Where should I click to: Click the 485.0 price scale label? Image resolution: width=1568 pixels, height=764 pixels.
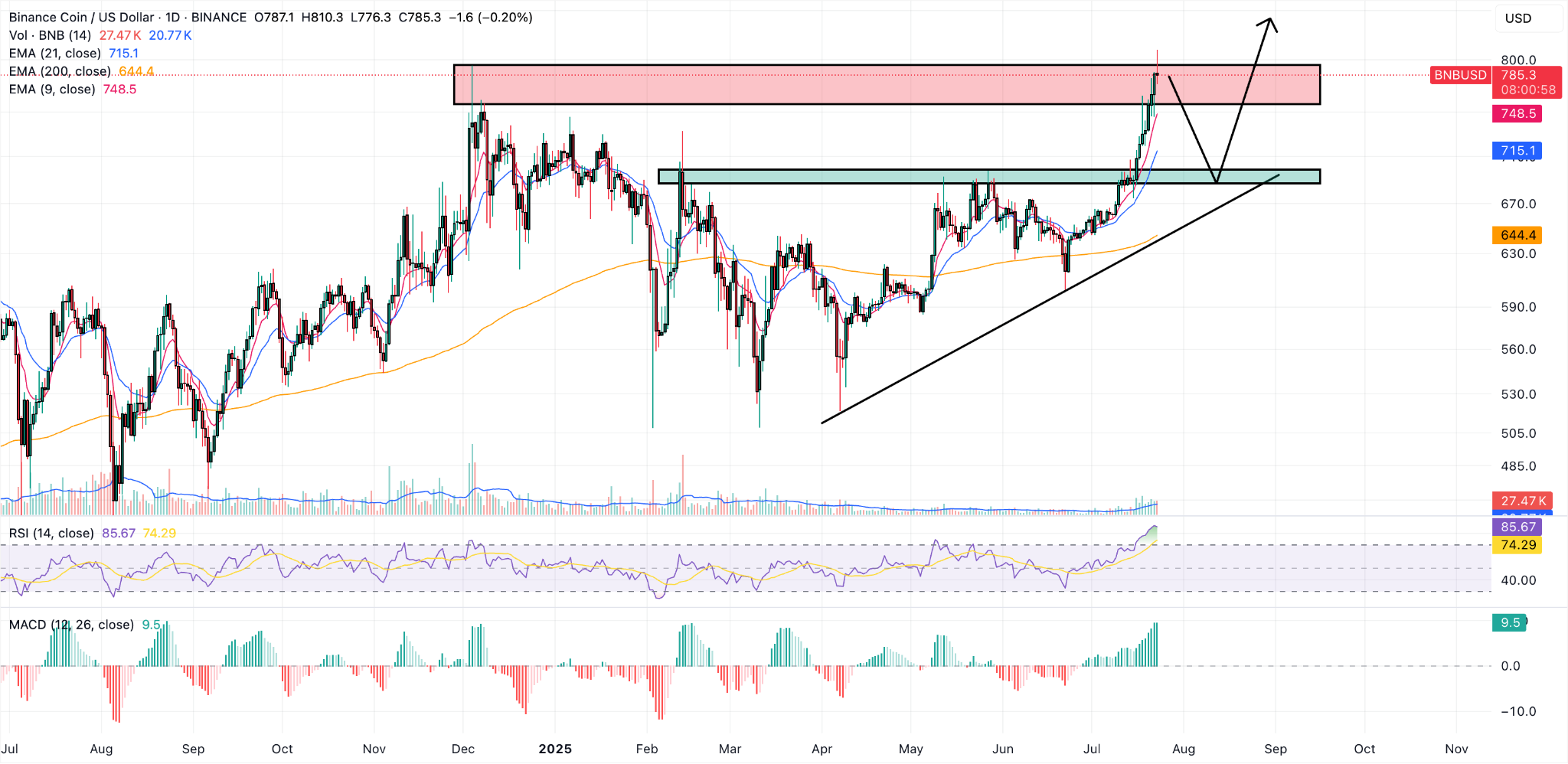tap(1518, 466)
